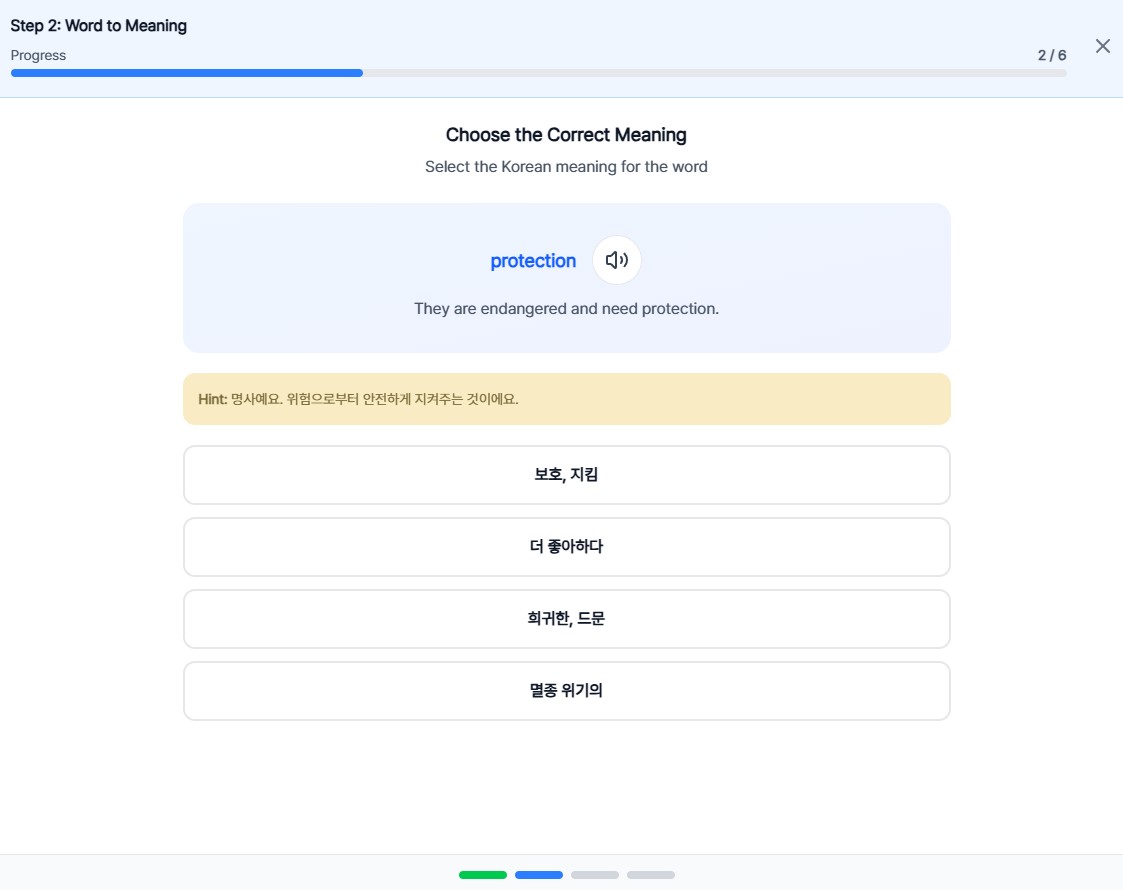Close the Word to Meaning quiz
The image size is (1123, 890).
tap(1102, 46)
